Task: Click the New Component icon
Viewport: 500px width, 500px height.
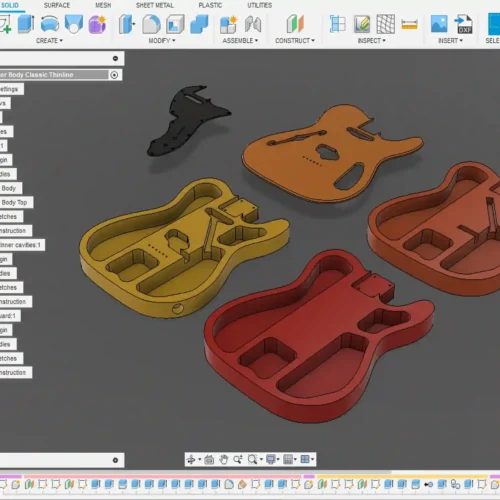Action: (228, 24)
